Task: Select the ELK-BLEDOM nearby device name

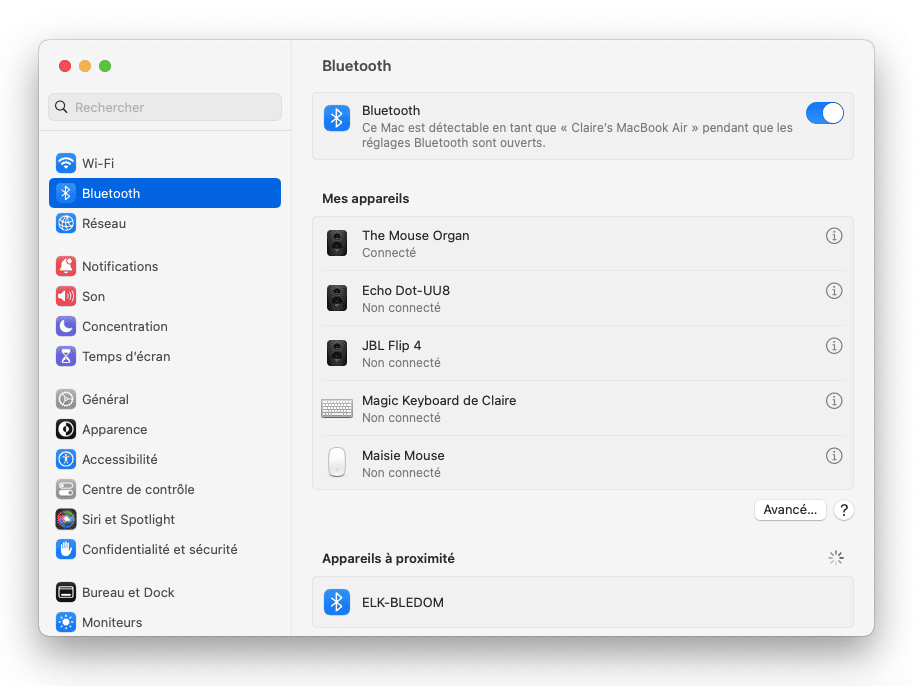Action: tap(403, 603)
